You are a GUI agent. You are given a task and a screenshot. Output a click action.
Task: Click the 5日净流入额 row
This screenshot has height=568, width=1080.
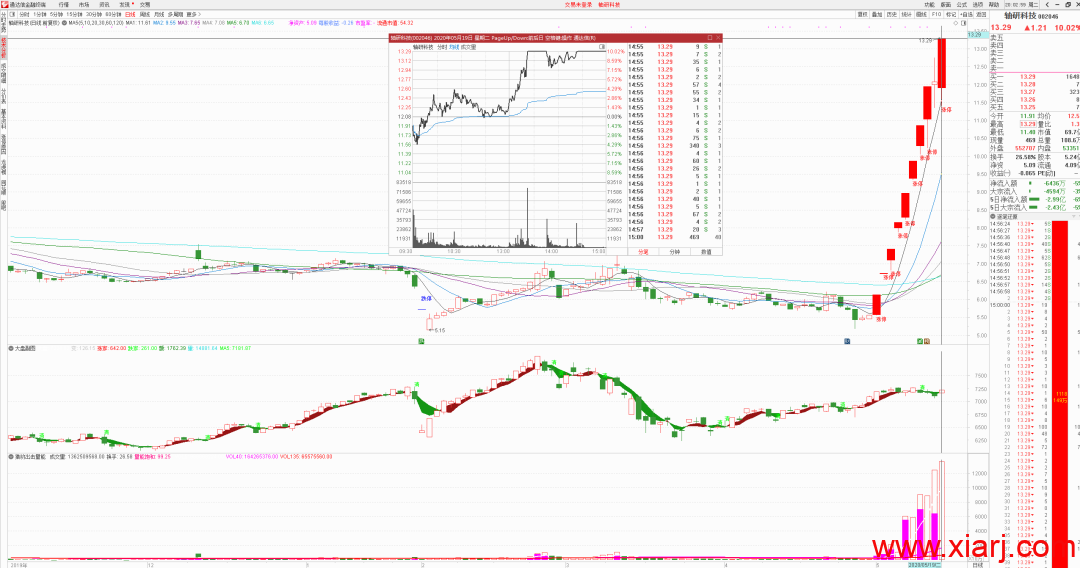[x=1035, y=199]
